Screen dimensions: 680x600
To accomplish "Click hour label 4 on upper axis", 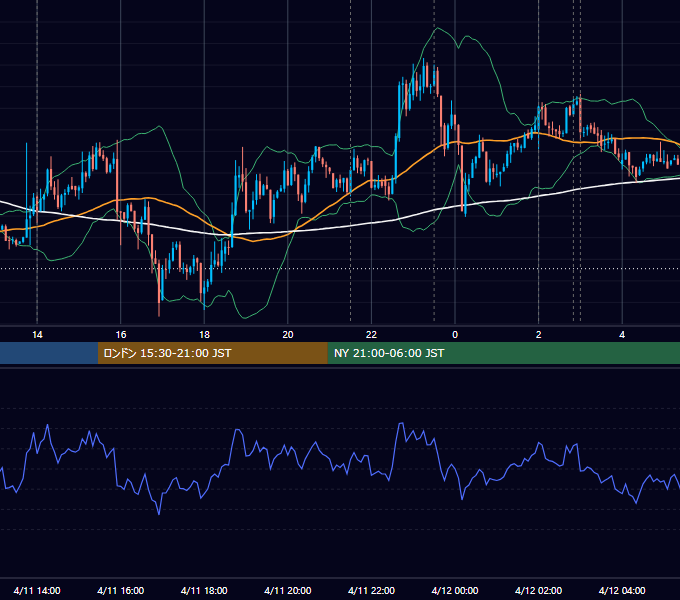I will pyautogui.click(x=622, y=335).
